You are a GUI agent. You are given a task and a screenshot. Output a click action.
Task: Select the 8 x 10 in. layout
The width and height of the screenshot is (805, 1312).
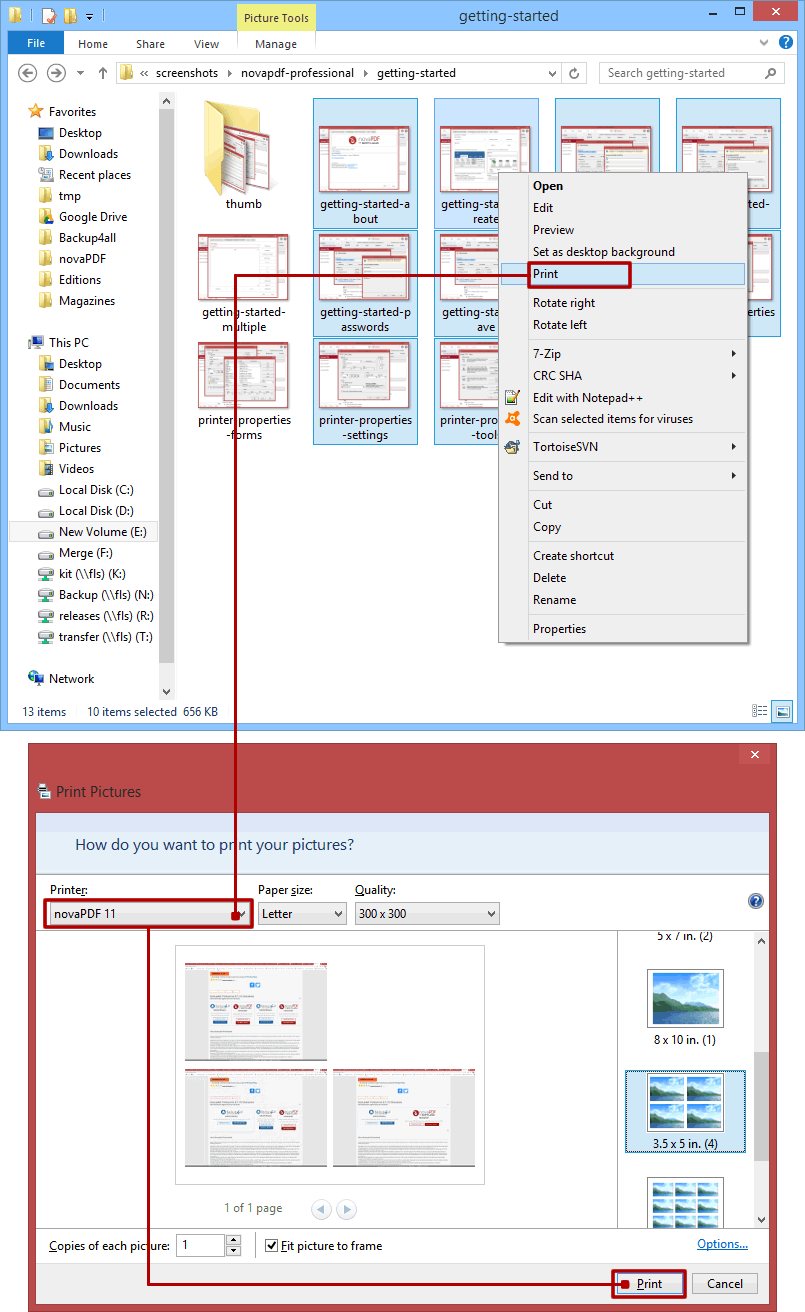(x=685, y=1006)
